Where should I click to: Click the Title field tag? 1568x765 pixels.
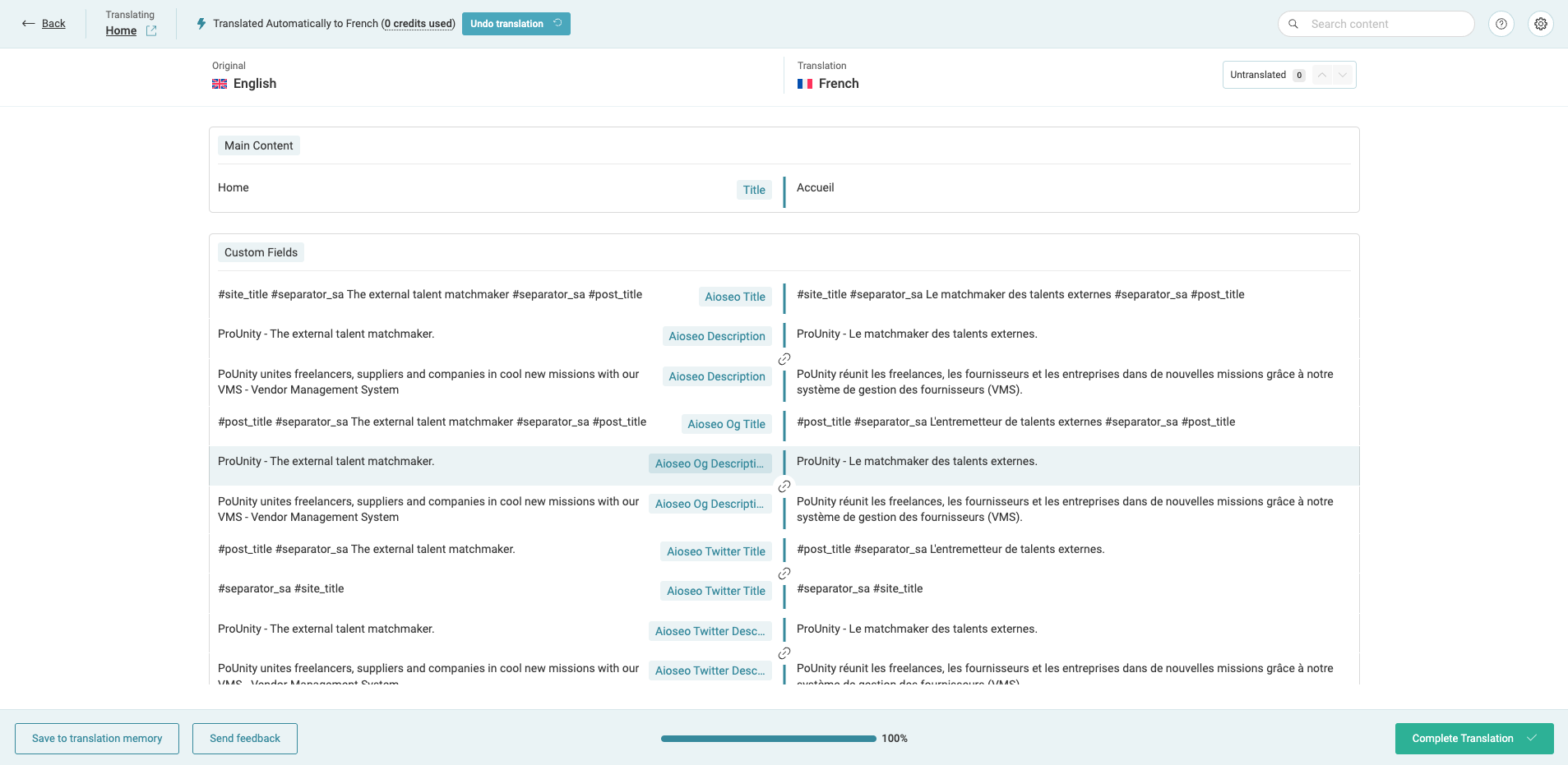pyautogui.click(x=754, y=190)
